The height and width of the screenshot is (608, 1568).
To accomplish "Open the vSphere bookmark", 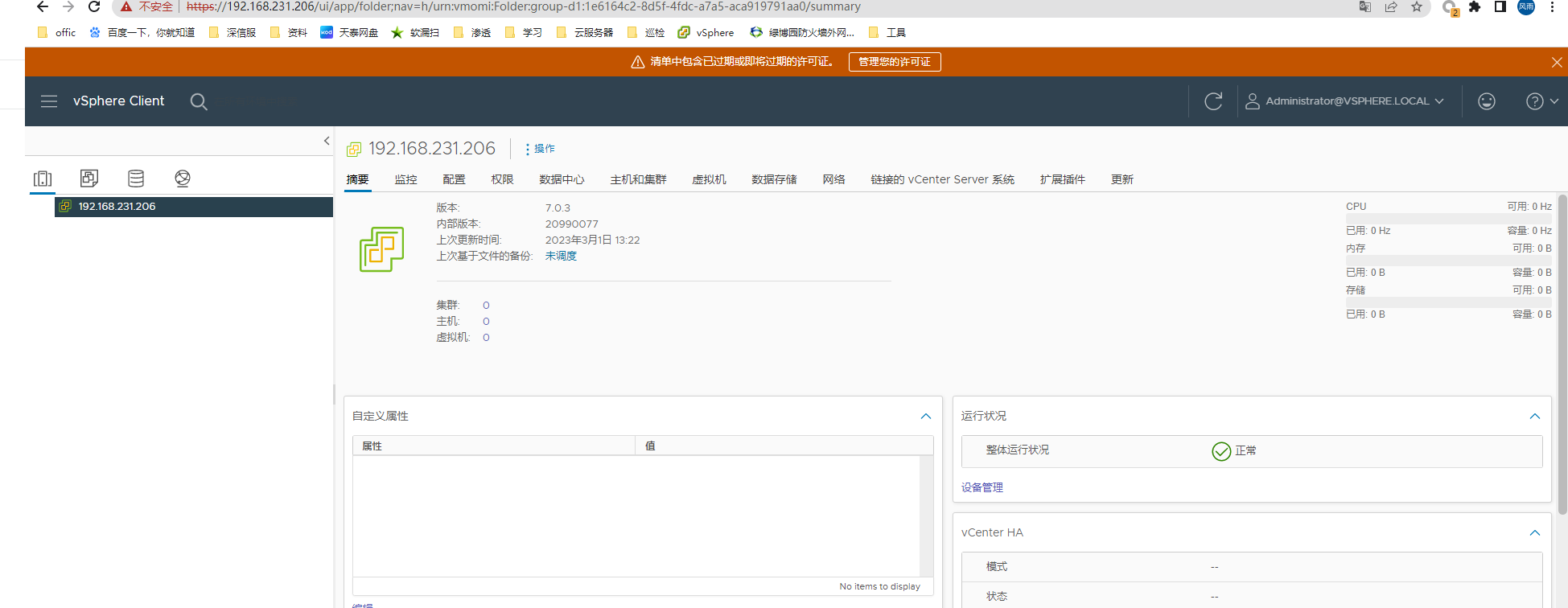I will (x=706, y=33).
